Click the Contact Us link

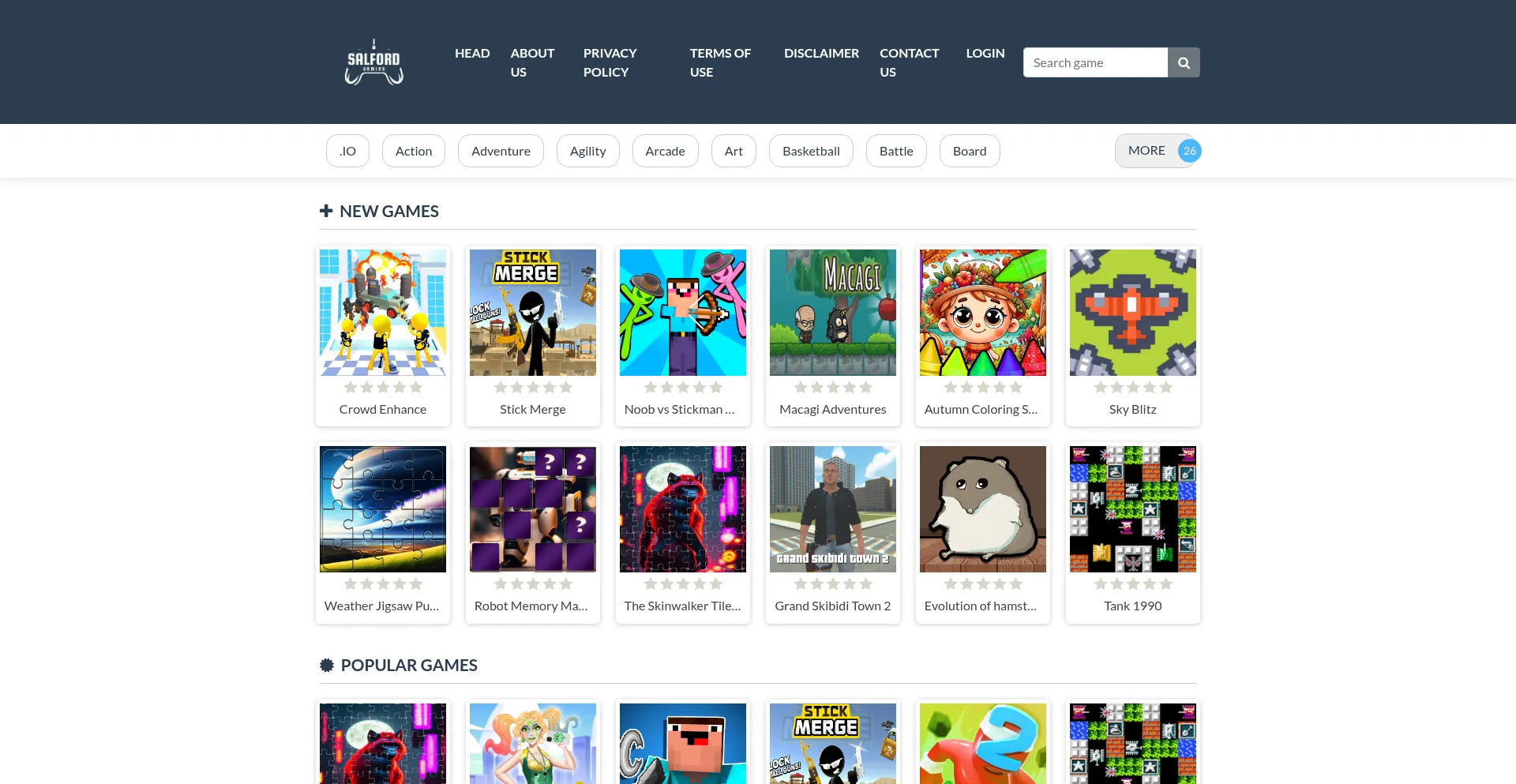point(910,62)
